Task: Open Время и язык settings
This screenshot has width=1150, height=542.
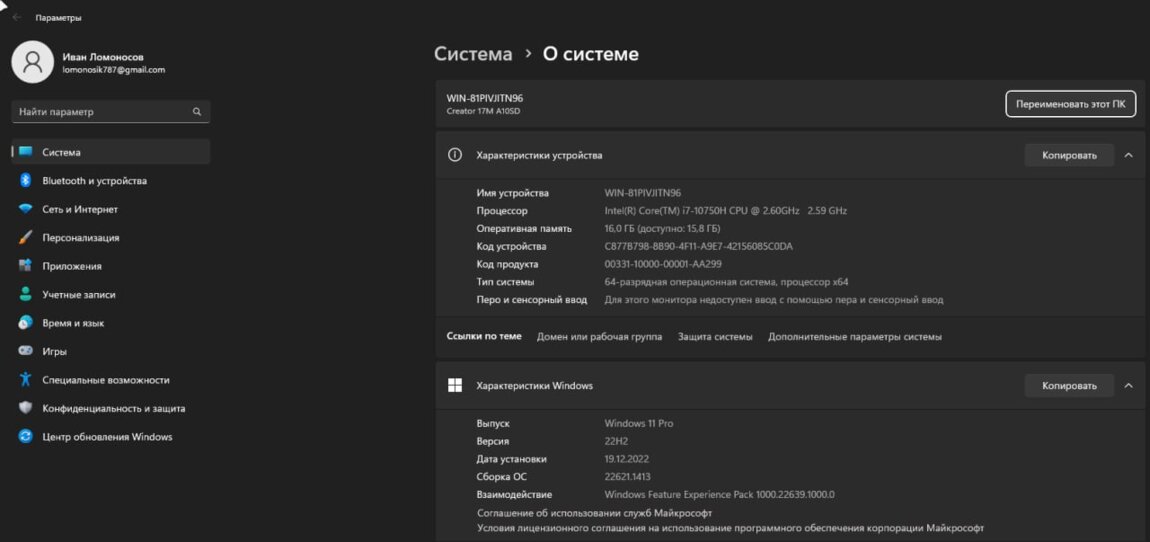Action: point(111,323)
